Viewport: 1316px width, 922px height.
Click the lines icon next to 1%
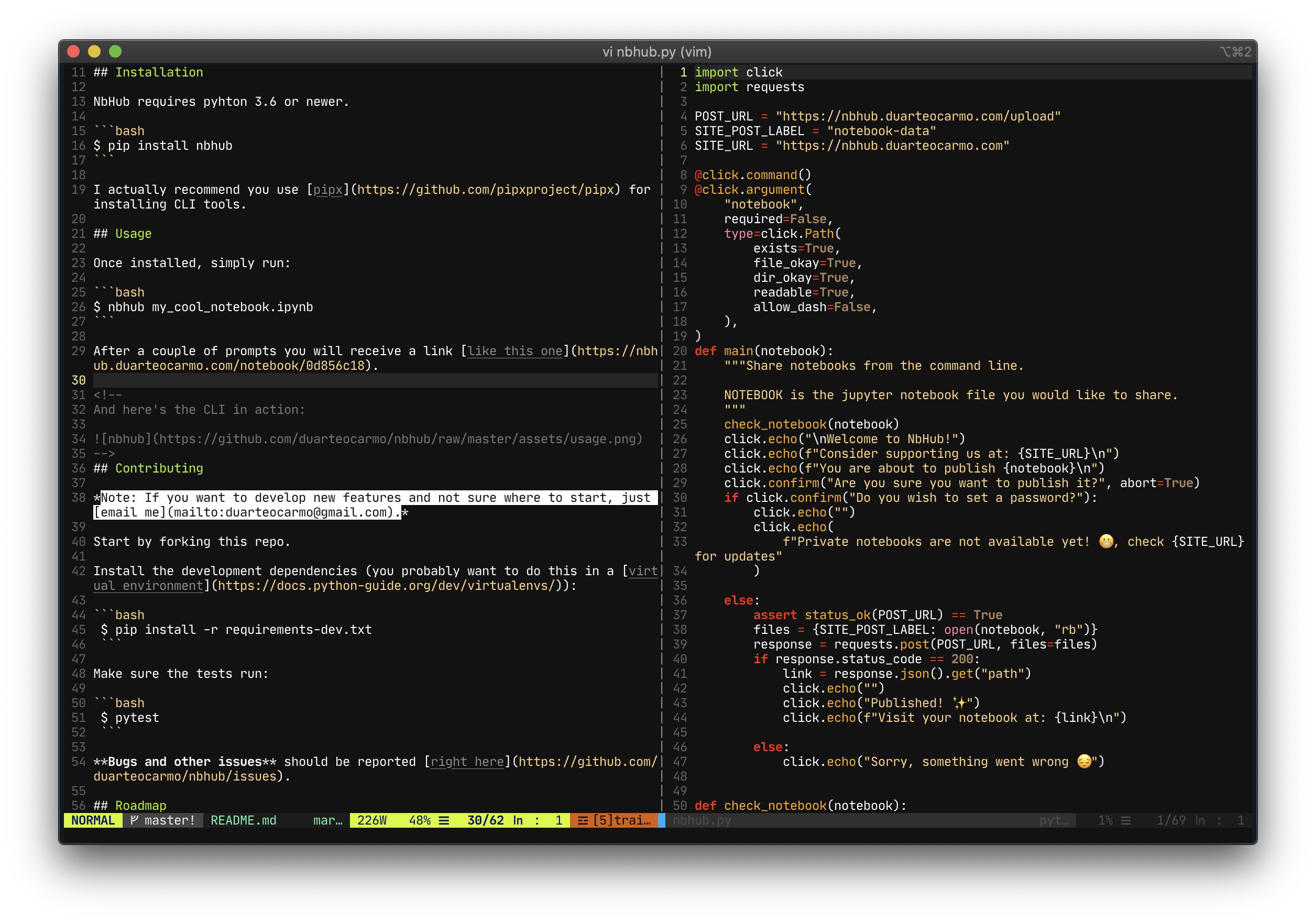tap(1125, 820)
